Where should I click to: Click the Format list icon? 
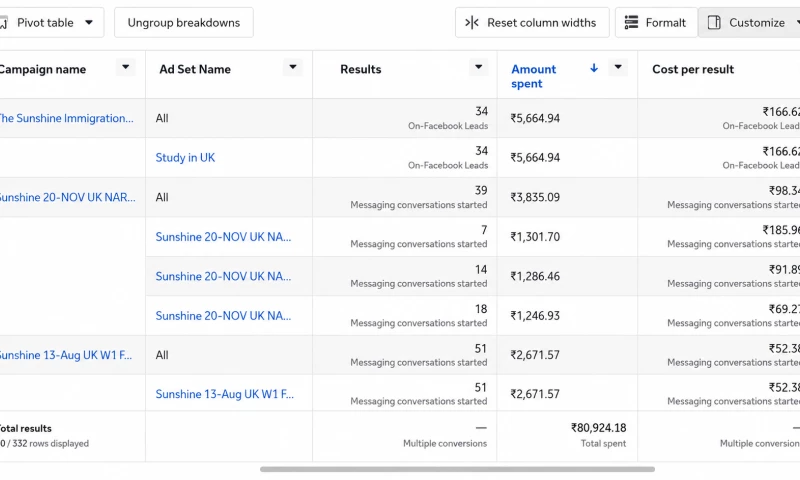(x=632, y=22)
